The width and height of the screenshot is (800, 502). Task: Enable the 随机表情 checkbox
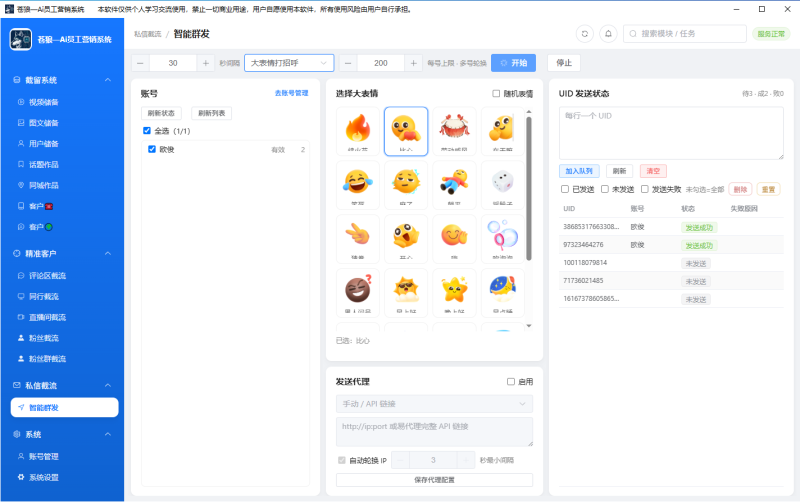pyautogui.click(x=496, y=93)
